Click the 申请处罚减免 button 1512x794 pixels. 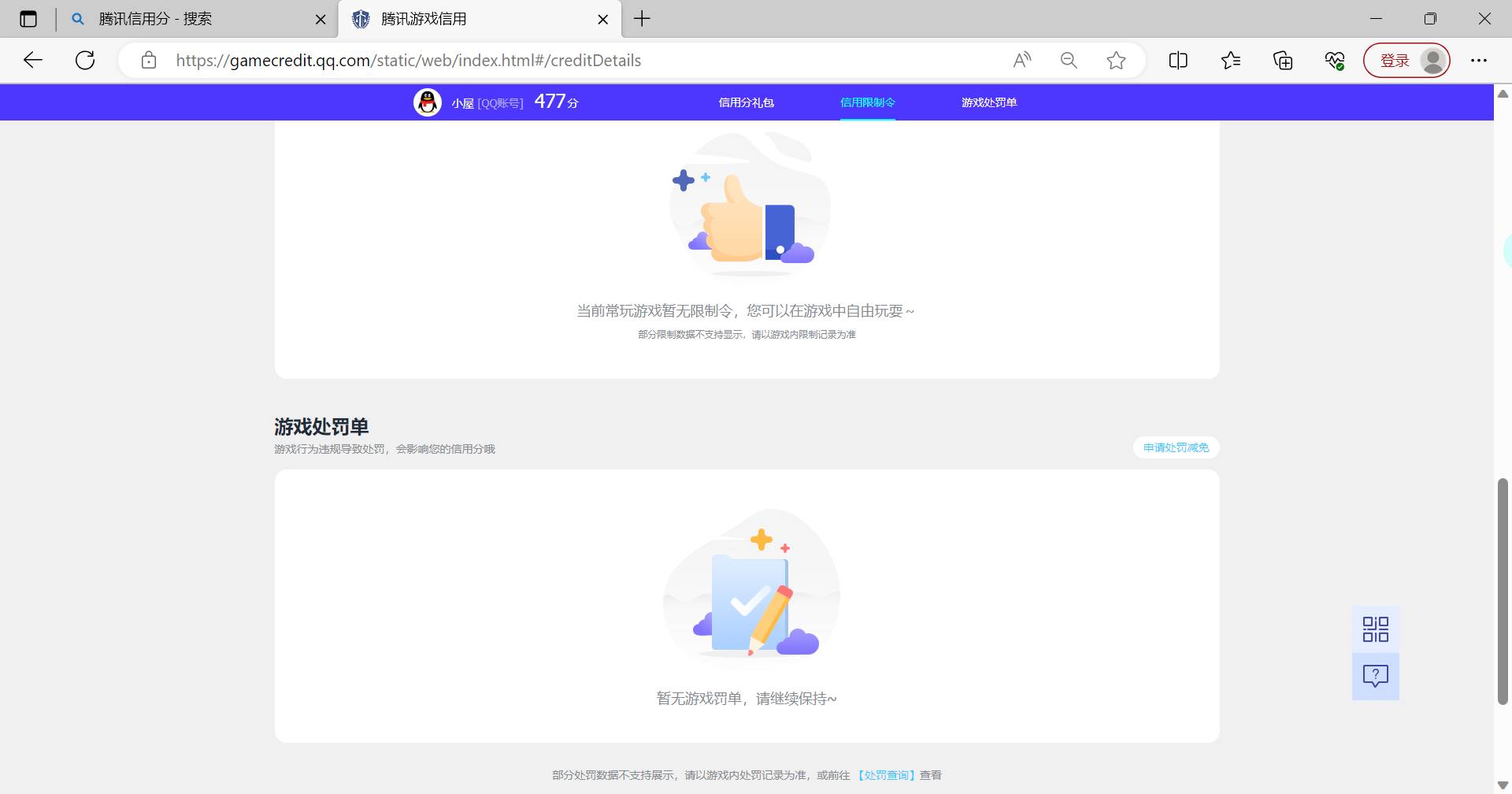pyautogui.click(x=1175, y=447)
